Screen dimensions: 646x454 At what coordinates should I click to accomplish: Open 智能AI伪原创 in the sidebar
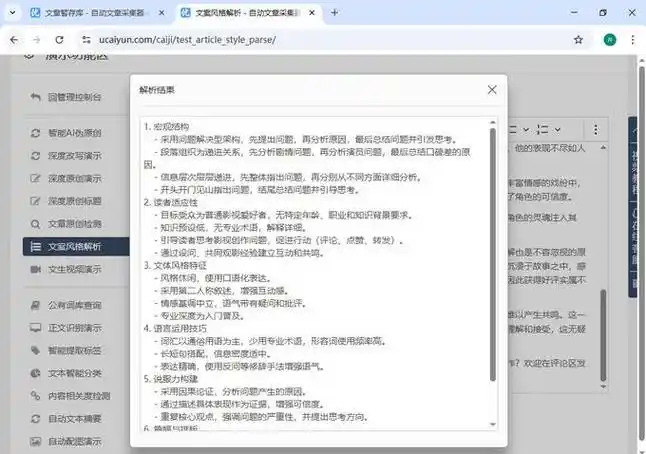point(66,133)
